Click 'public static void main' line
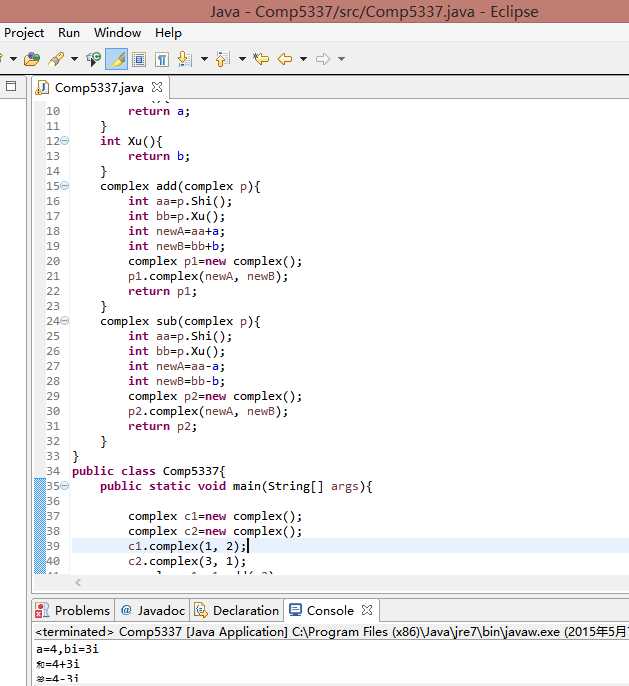Image resolution: width=629 pixels, height=686 pixels. point(236,486)
